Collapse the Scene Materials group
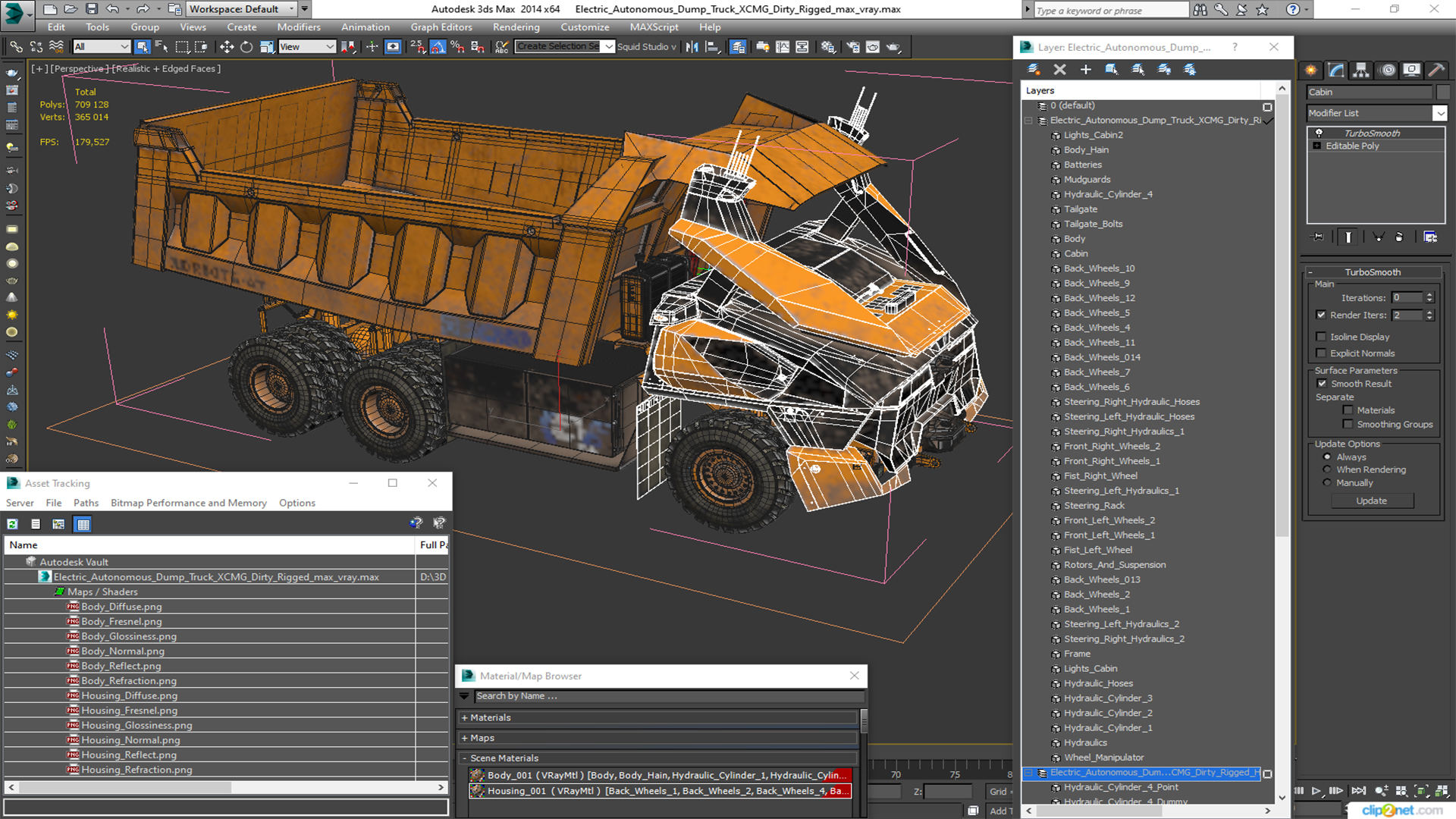This screenshot has height=819, width=1456. click(464, 758)
